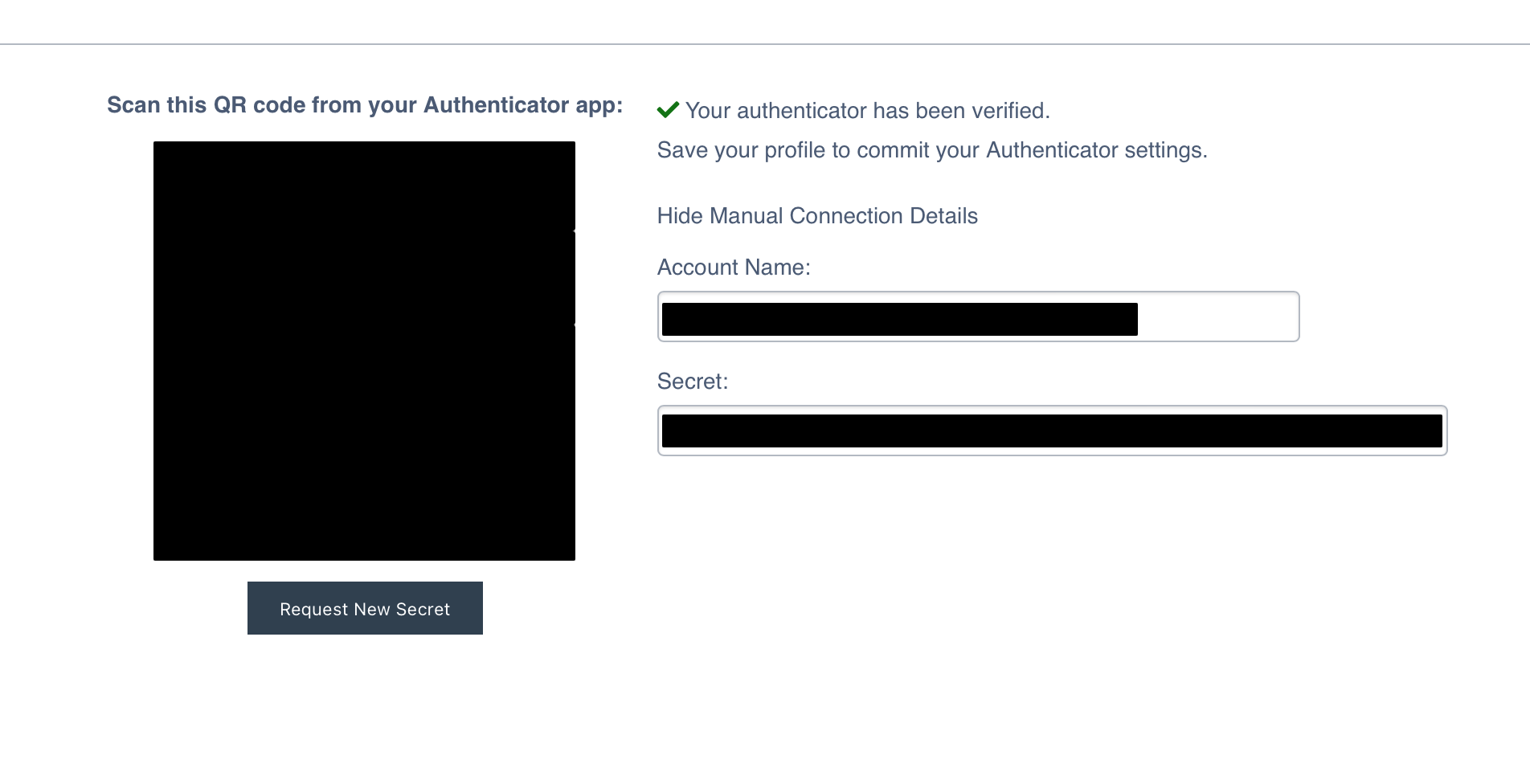This screenshot has height=784, width=1530.
Task: Click the Save your profile instruction text
Action: pos(932,150)
